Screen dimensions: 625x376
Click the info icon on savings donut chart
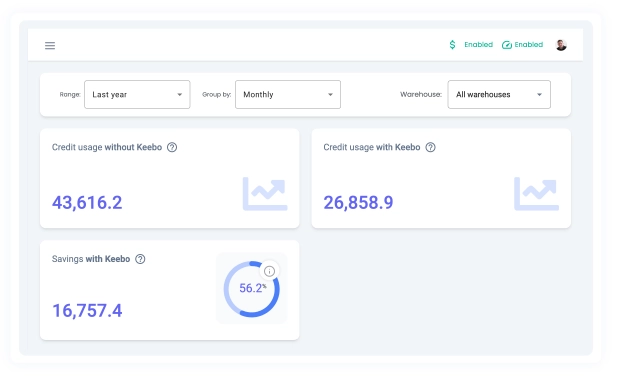269,271
